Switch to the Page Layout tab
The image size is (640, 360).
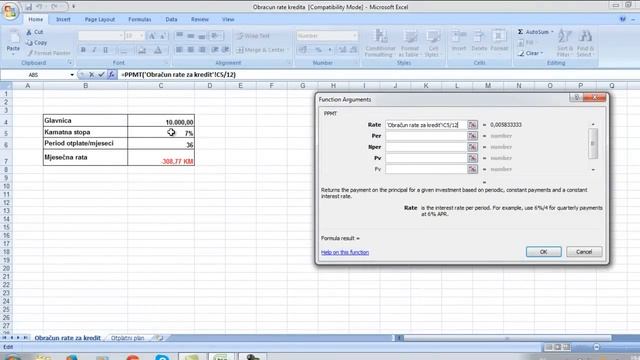(100, 20)
